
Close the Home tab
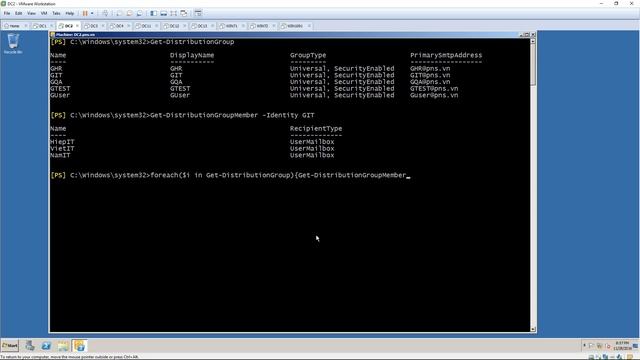point(26,26)
